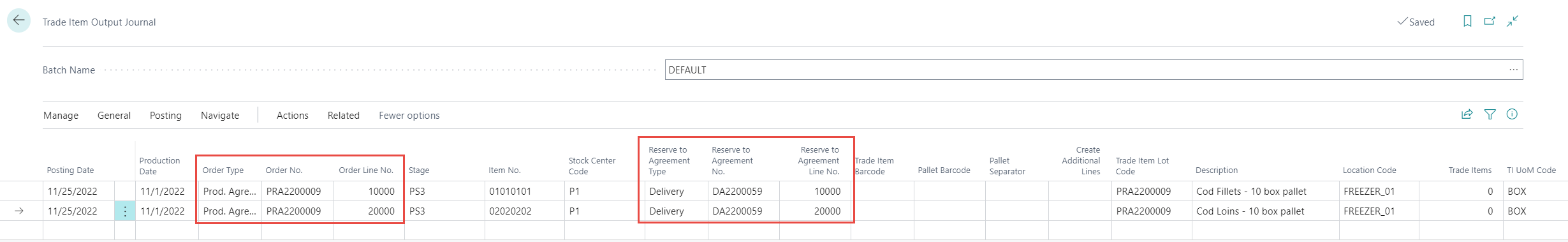This screenshot has height=242, width=1568.
Task: Expand the Actions menu
Action: [x=293, y=116]
